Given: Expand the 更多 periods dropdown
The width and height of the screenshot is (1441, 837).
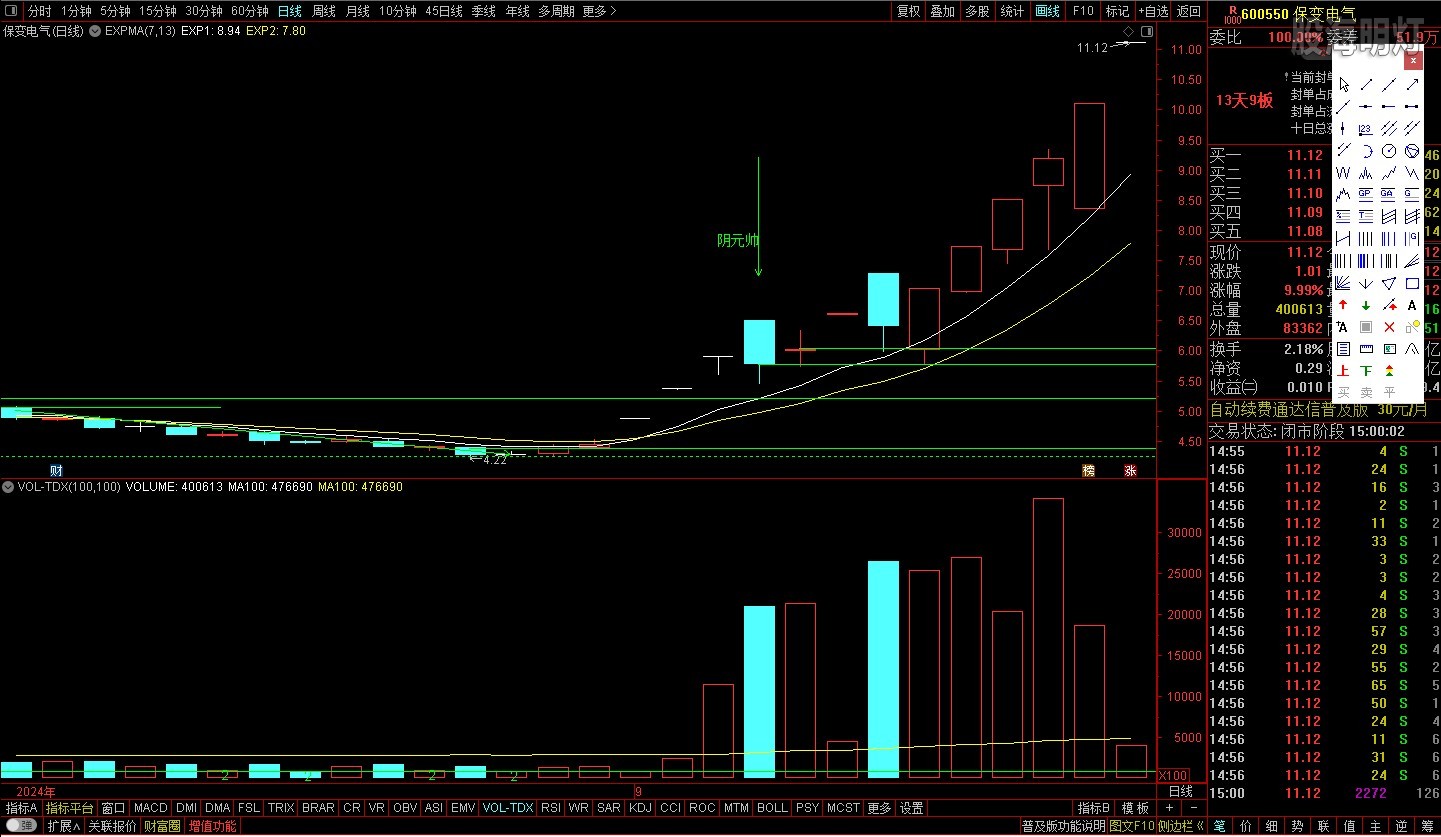Looking at the screenshot, I should (599, 11).
